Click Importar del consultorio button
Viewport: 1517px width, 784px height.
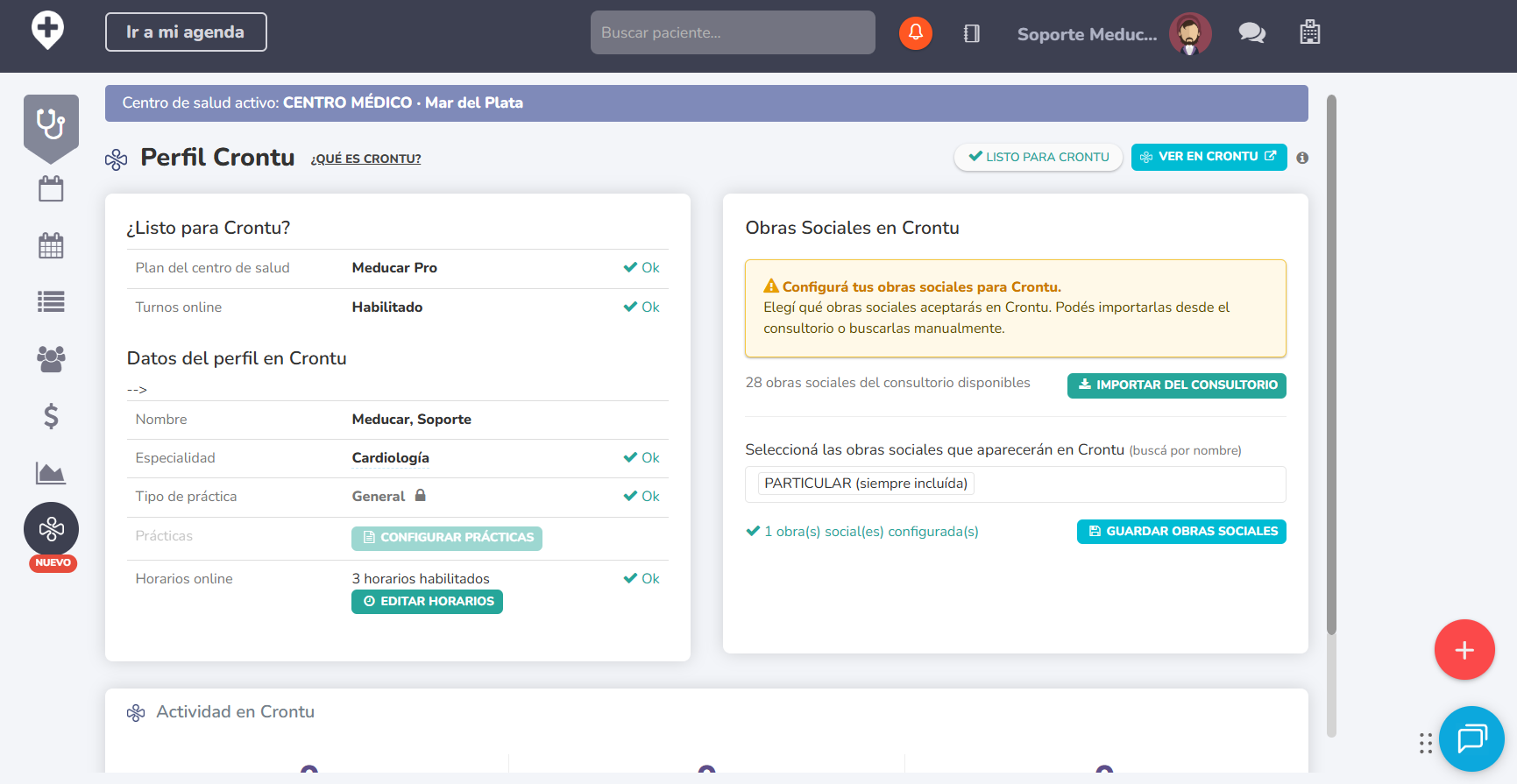1176,385
